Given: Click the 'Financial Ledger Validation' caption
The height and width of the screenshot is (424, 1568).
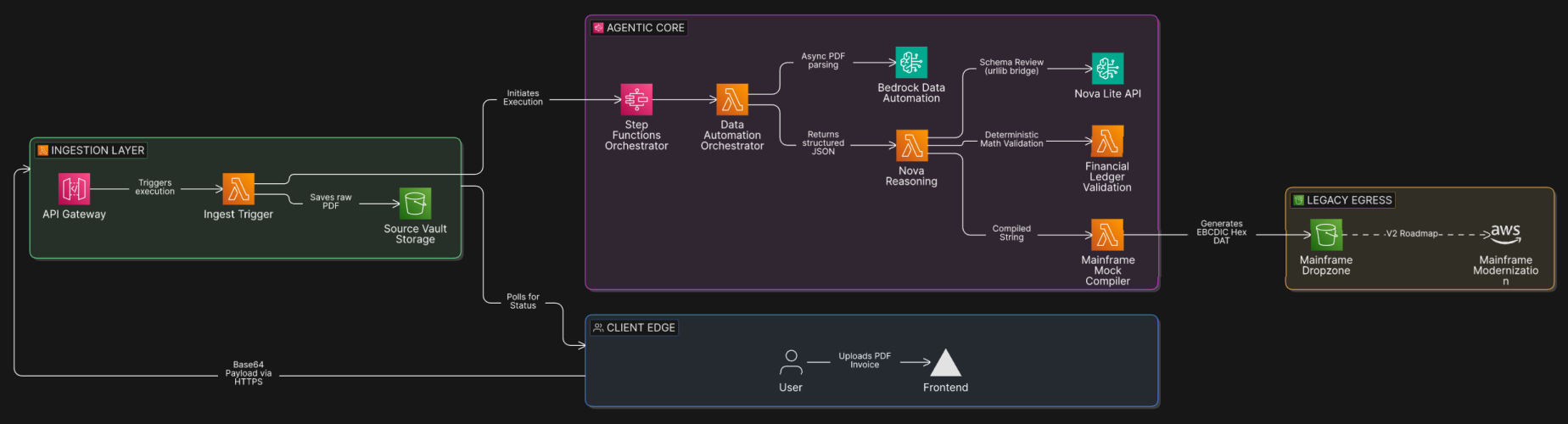Looking at the screenshot, I should 1107,177.
